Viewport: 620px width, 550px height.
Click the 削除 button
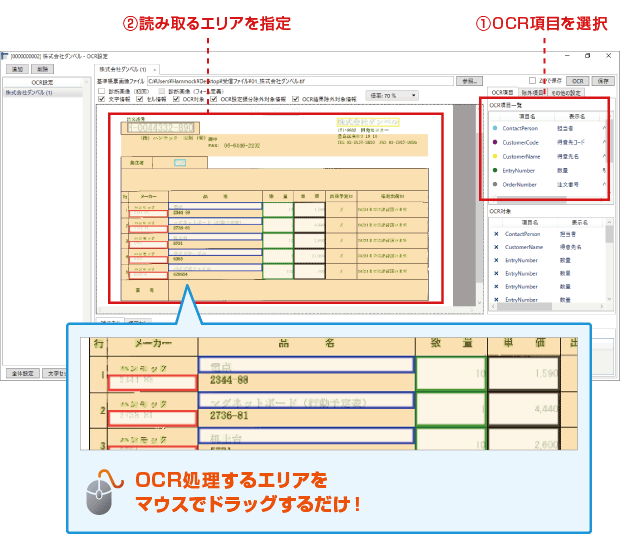42,69
